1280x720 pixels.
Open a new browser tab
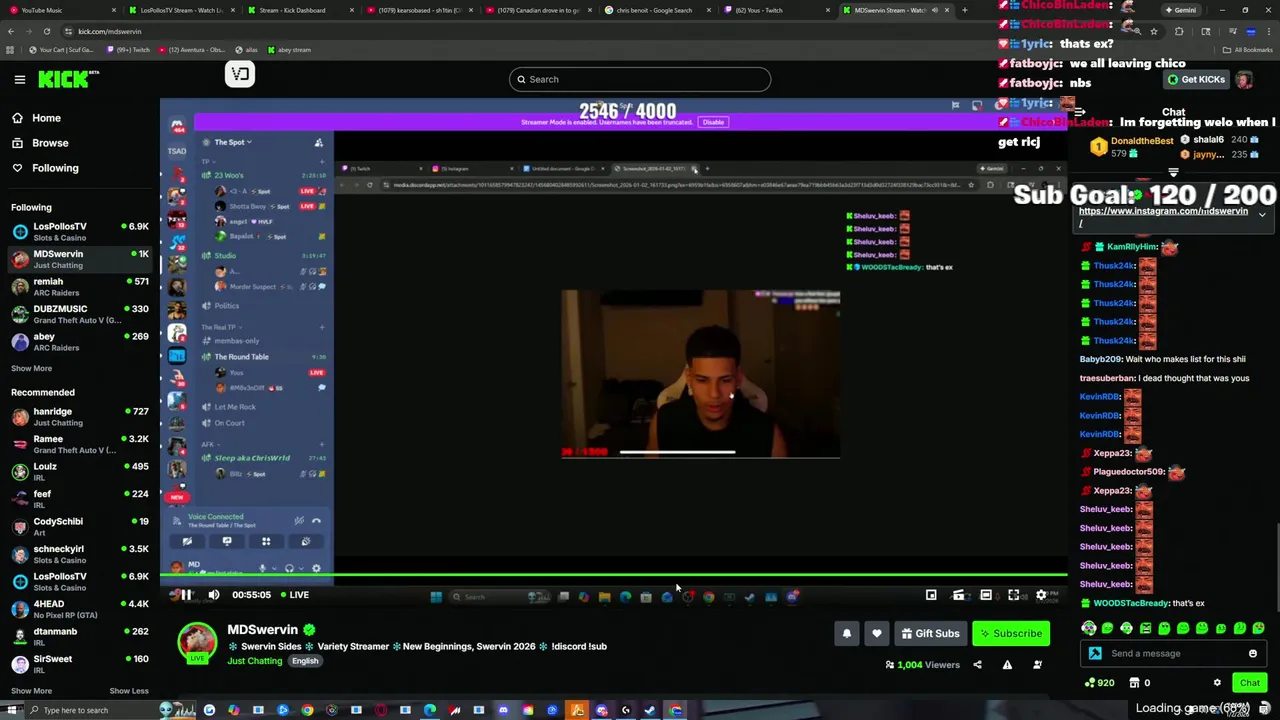pyautogui.click(x=965, y=10)
